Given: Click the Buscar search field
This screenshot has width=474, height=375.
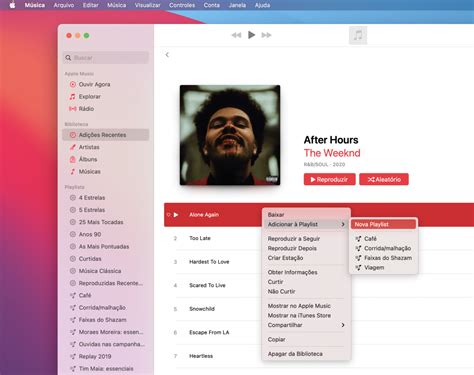Looking at the screenshot, I should pos(106,58).
